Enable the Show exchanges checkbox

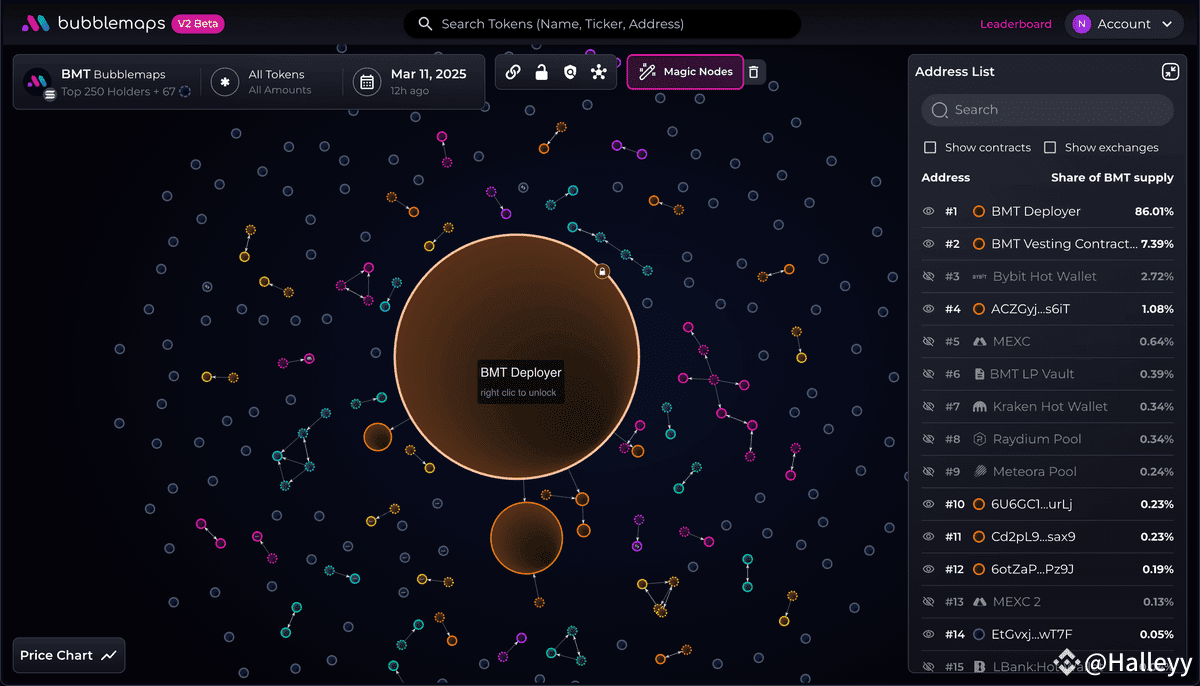(1050, 148)
